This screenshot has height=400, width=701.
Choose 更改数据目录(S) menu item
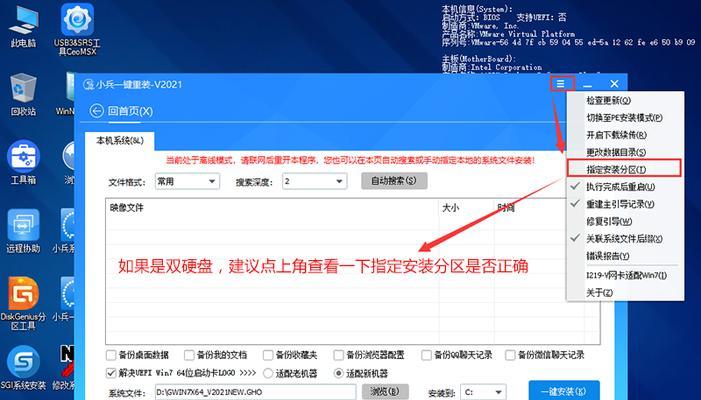point(625,152)
